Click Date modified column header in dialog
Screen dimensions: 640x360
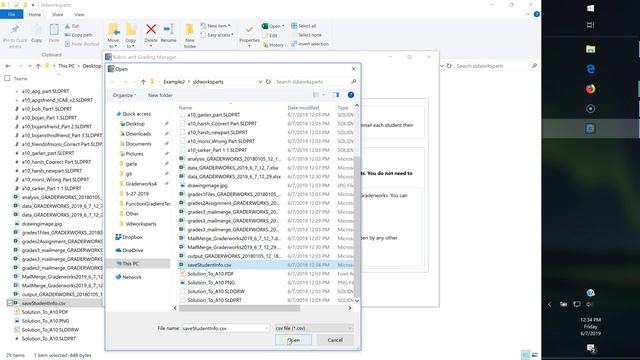303,108
